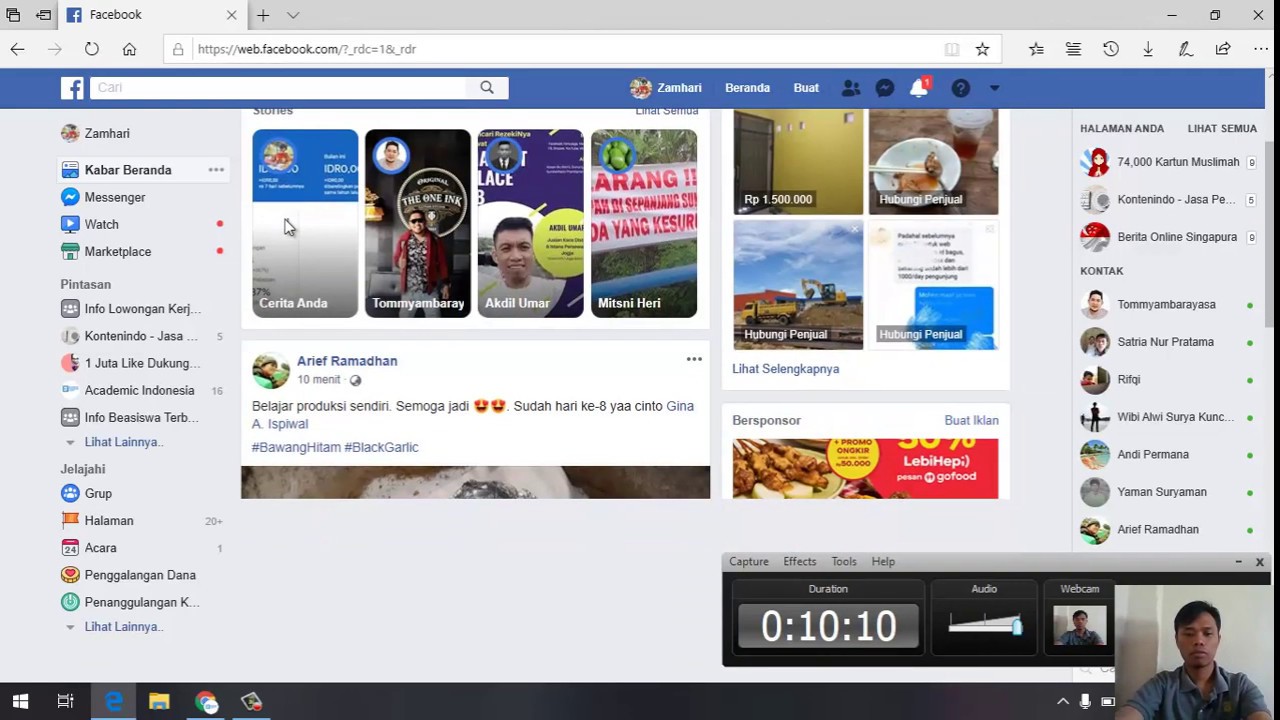1280x720 pixels.
Task: Click LIHAT SEMUA for Halaman Anda
Action: click(x=1222, y=128)
